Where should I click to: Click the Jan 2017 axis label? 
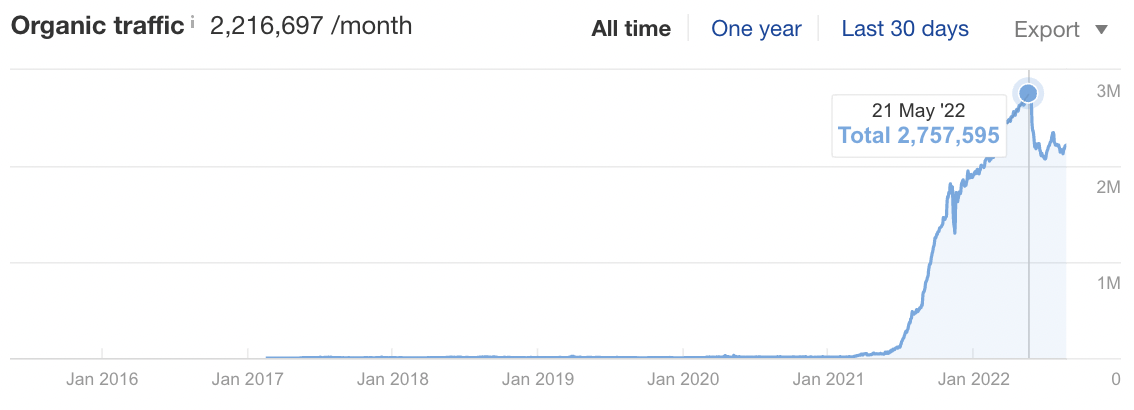247,379
